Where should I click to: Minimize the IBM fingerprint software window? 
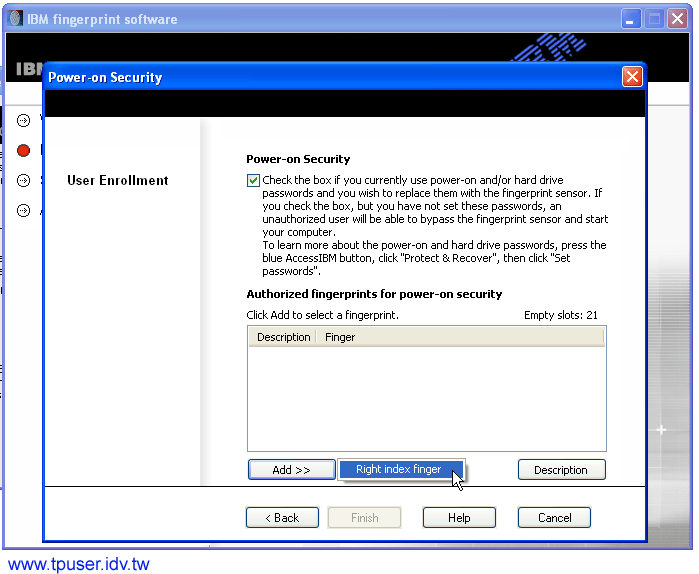(x=631, y=19)
